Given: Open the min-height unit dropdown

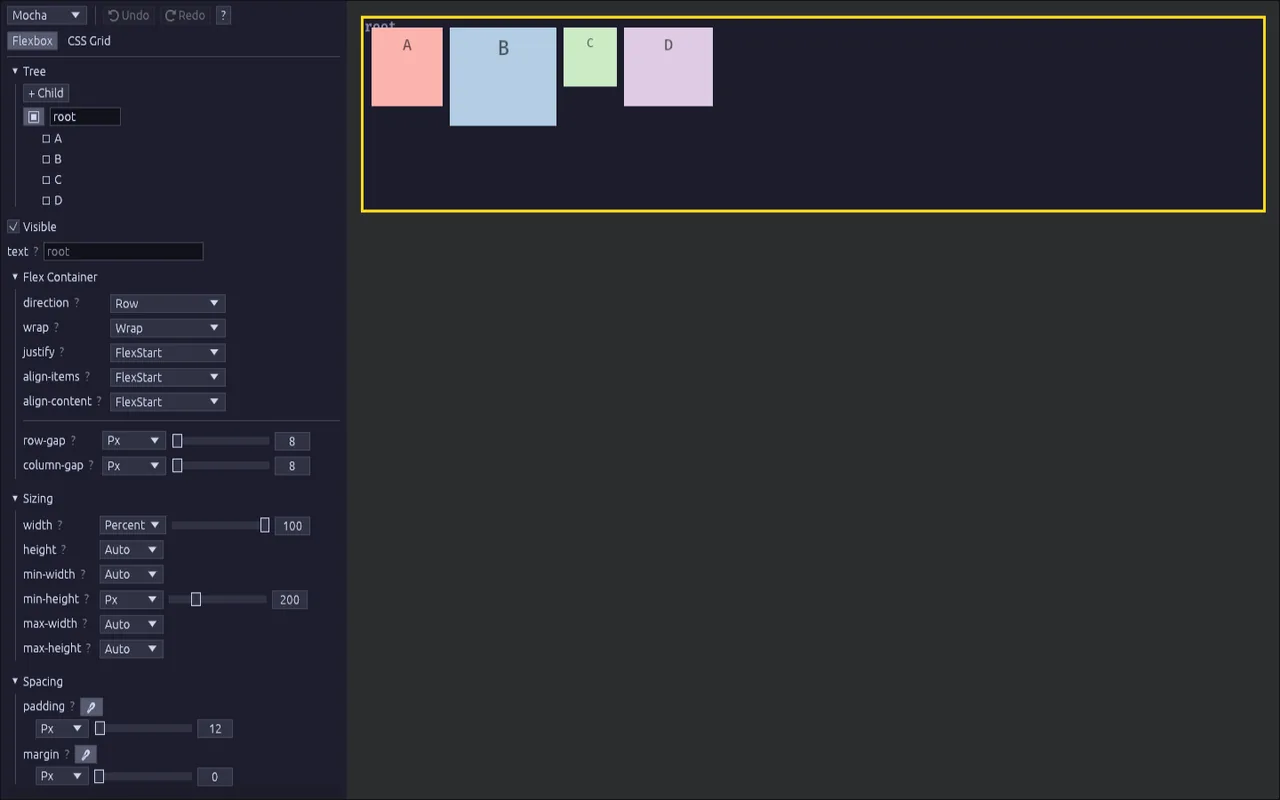Looking at the screenshot, I should pyautogui.click(x=132, y=600).
